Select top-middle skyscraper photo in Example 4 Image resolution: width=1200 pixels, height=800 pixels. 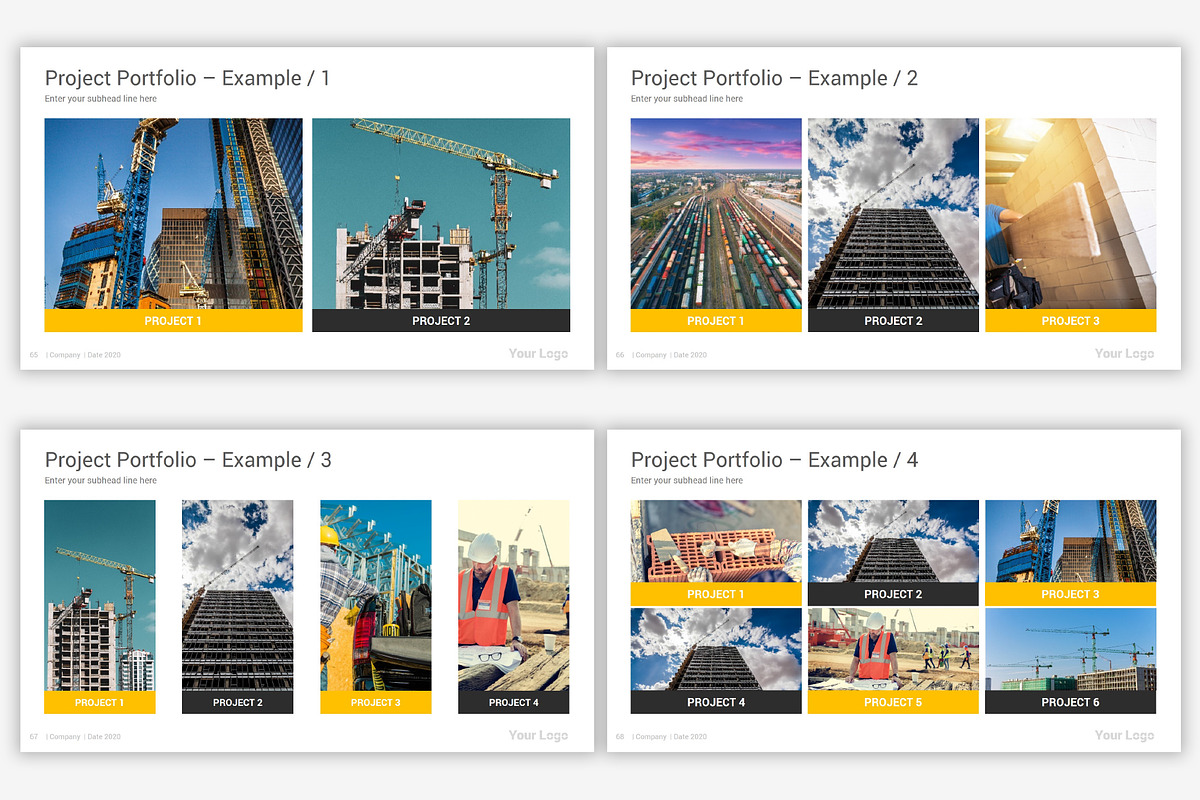coord(893,541)
